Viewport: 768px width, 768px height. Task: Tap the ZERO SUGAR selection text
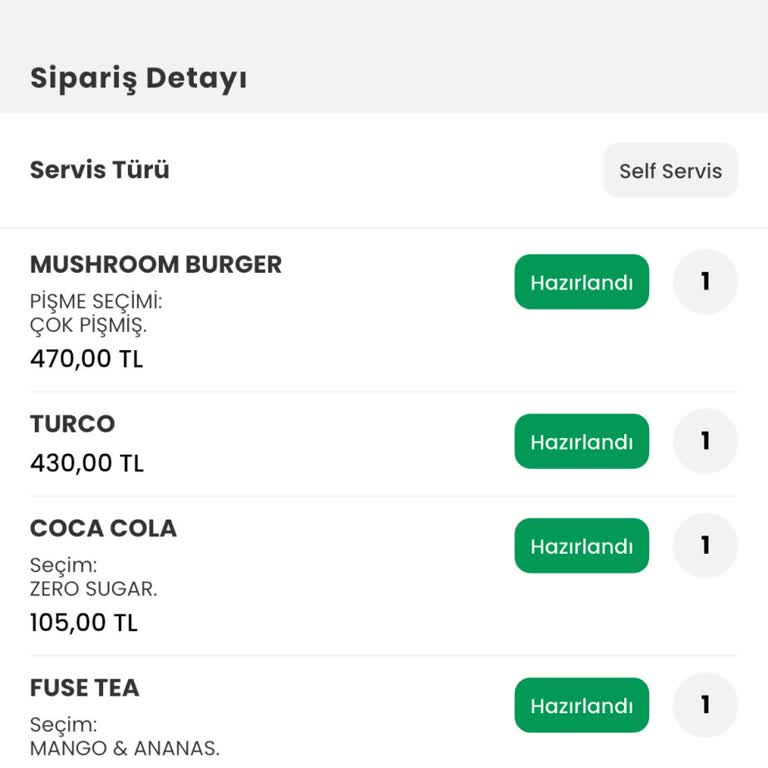(94, 589)
